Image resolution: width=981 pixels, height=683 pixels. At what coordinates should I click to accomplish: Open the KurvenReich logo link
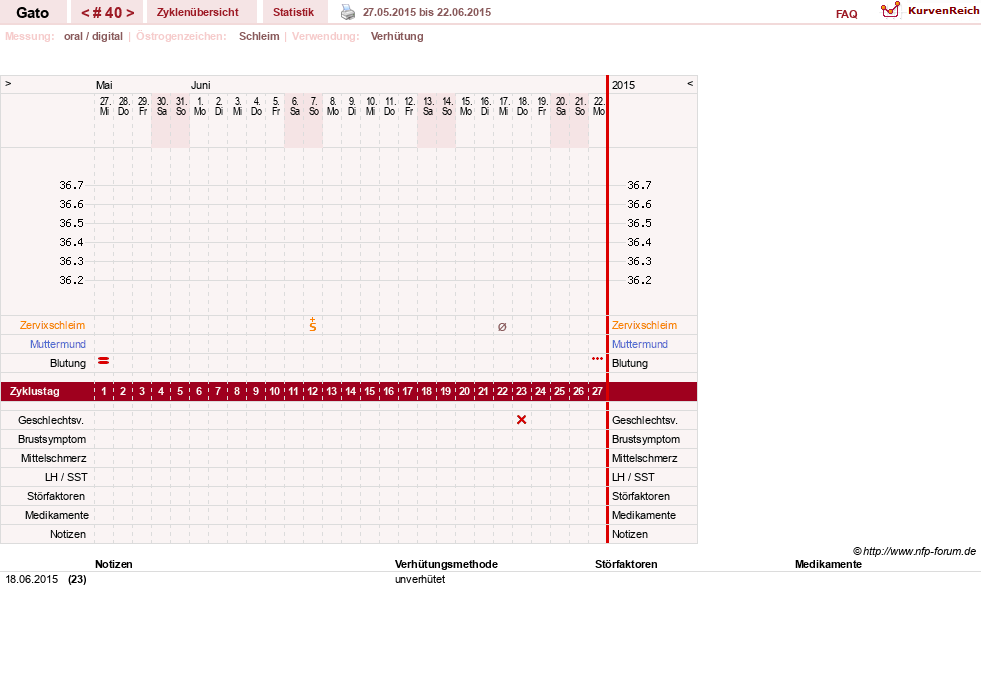pos(930,11)
